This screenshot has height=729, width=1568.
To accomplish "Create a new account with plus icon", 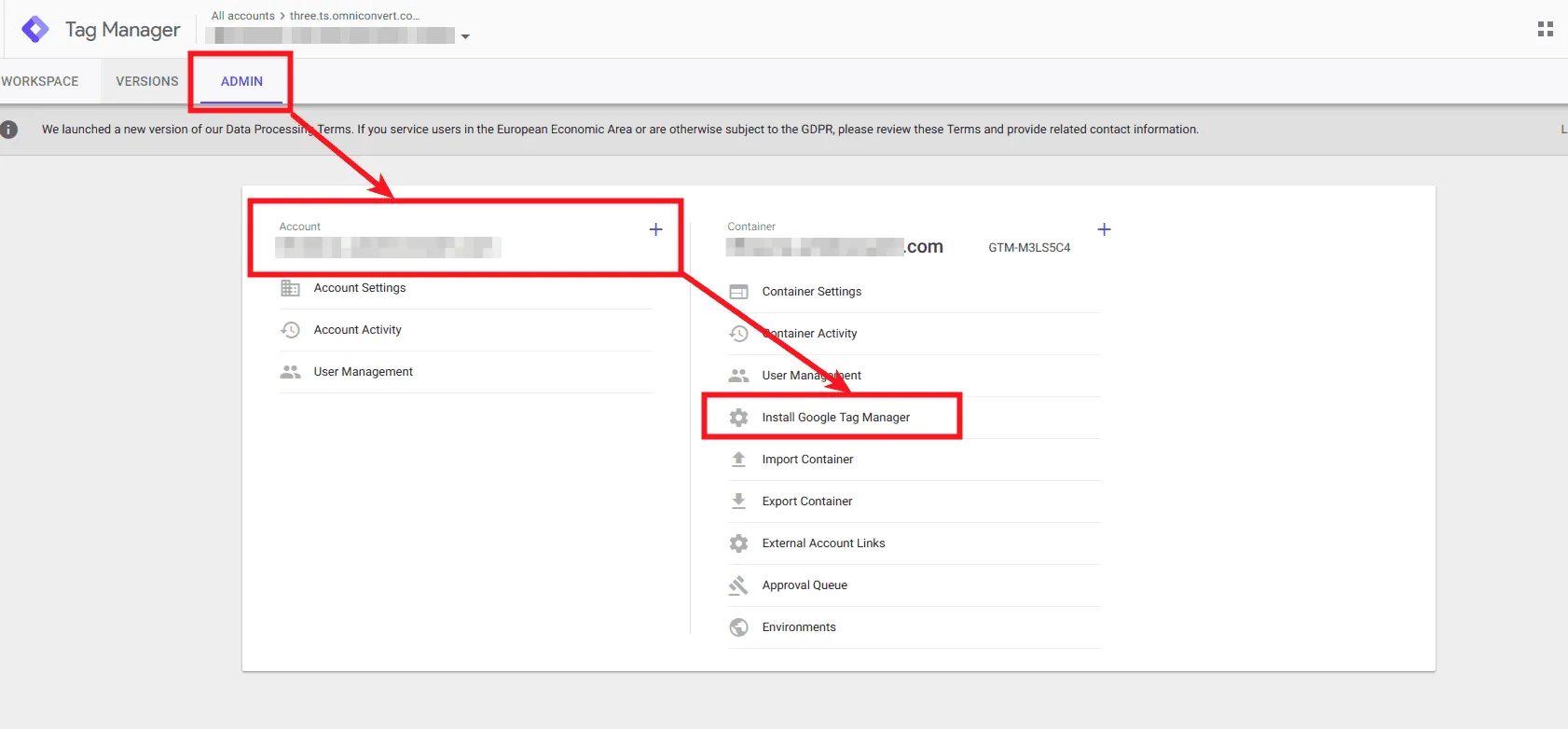I will coord(655,229).
